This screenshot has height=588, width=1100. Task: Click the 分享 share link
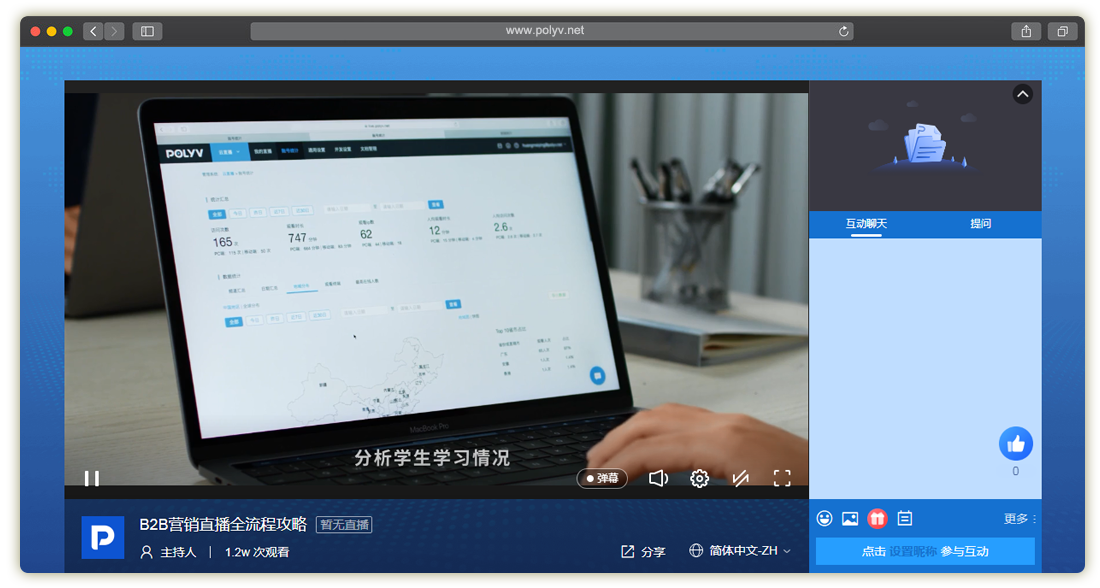click(643, 551)
